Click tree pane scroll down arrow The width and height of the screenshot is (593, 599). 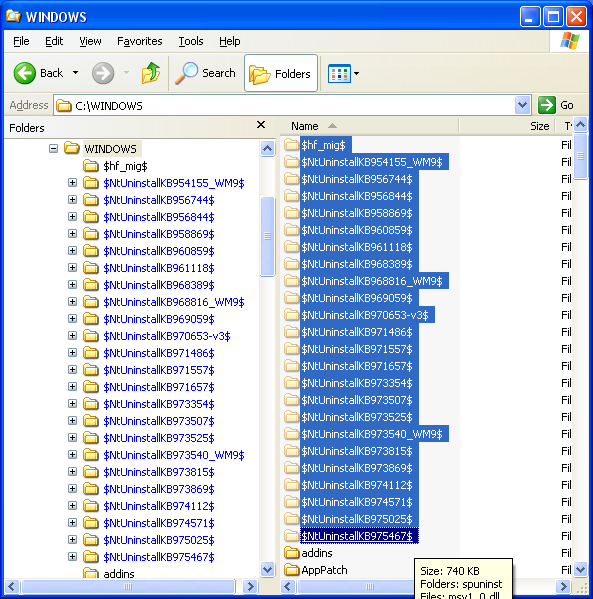tap(267, 570)
